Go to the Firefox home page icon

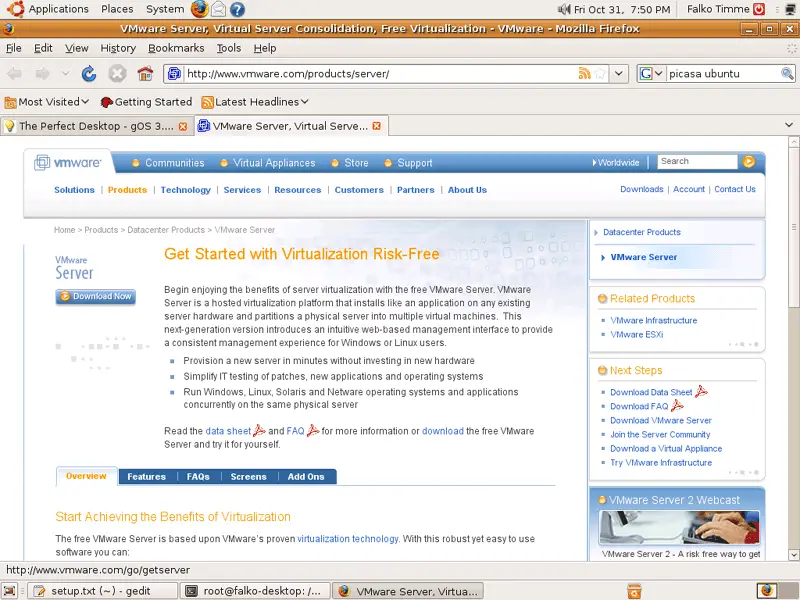145,73
